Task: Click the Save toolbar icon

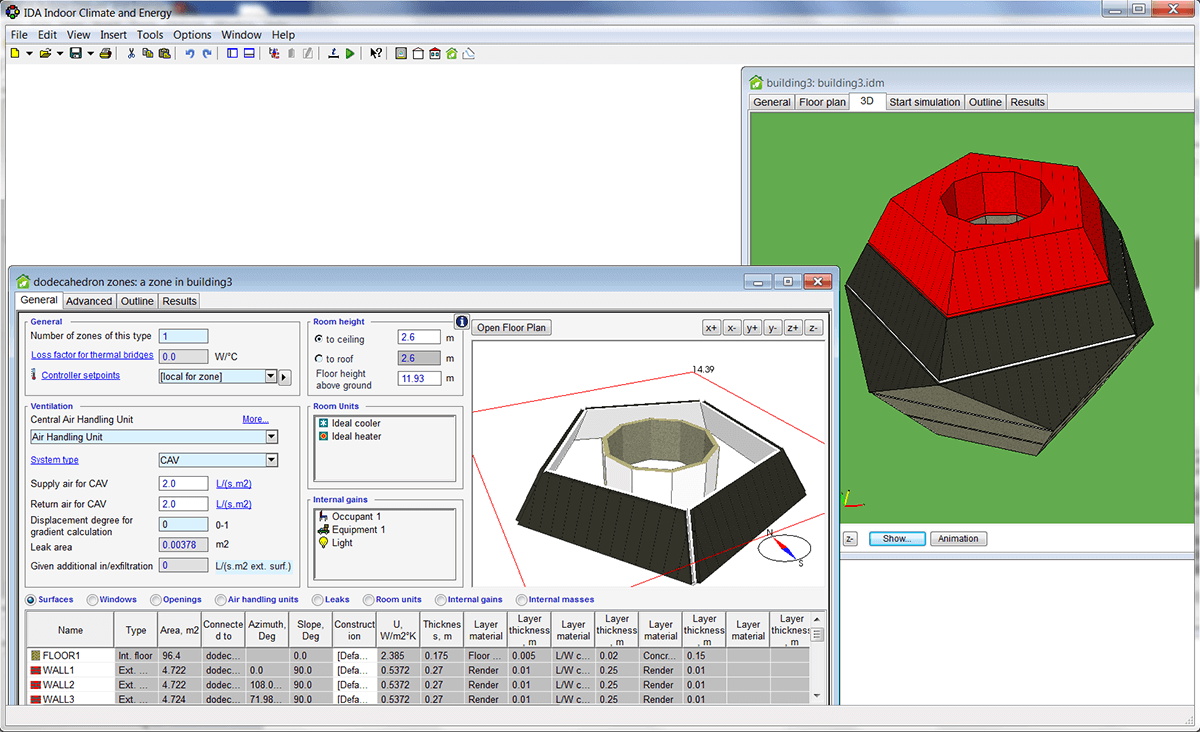Action: [75, 54]
